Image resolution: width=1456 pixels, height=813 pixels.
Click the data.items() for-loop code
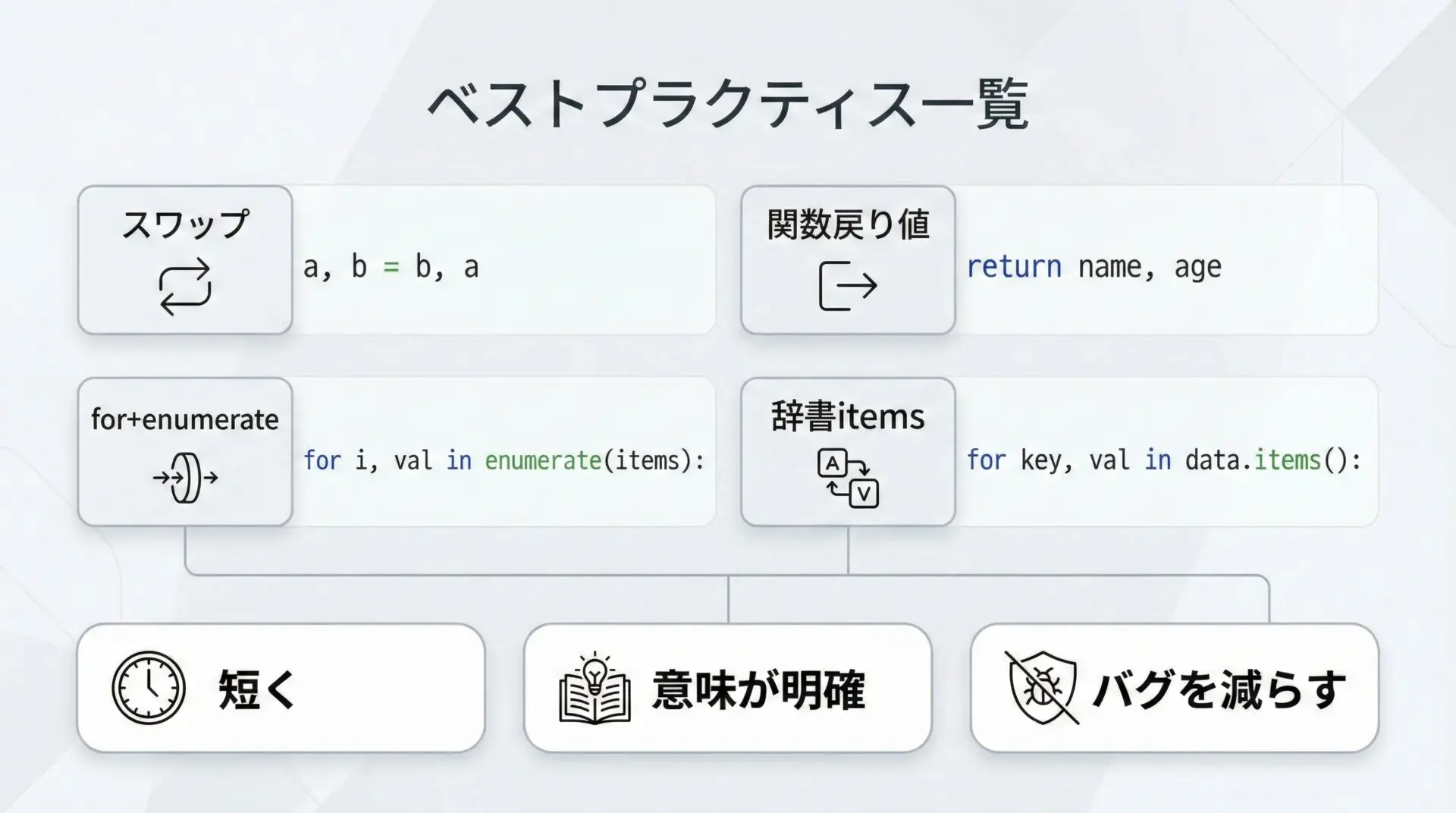click(x=1163, y=460)
